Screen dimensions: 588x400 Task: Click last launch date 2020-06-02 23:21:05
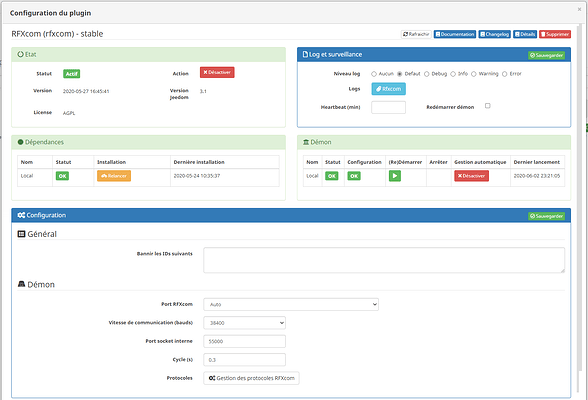pos(537,176)
